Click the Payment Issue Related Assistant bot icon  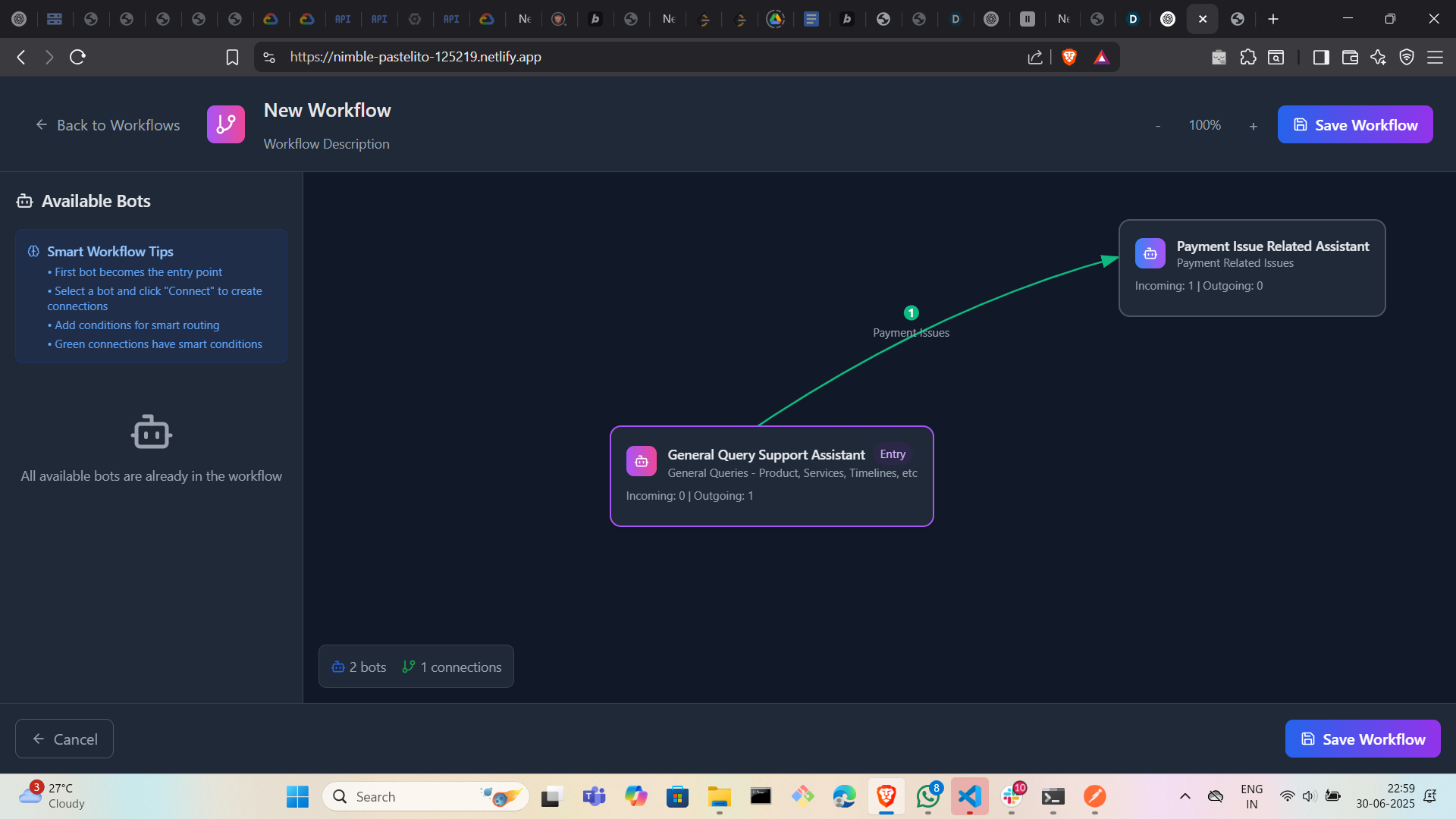[x=1150, y=253]
